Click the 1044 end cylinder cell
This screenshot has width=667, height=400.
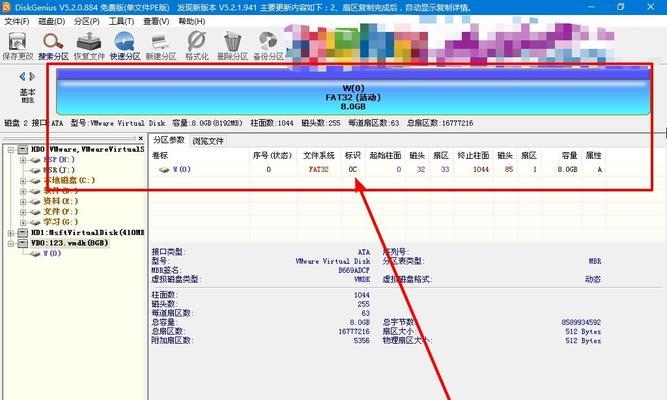(x=481, y=169)
